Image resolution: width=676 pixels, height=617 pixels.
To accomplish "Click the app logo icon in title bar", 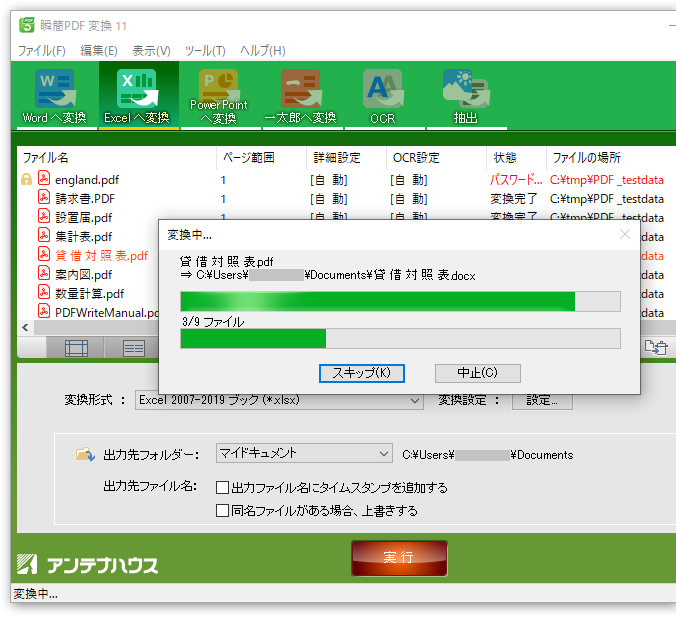I will pyautogui.click(x=27, y=25).
